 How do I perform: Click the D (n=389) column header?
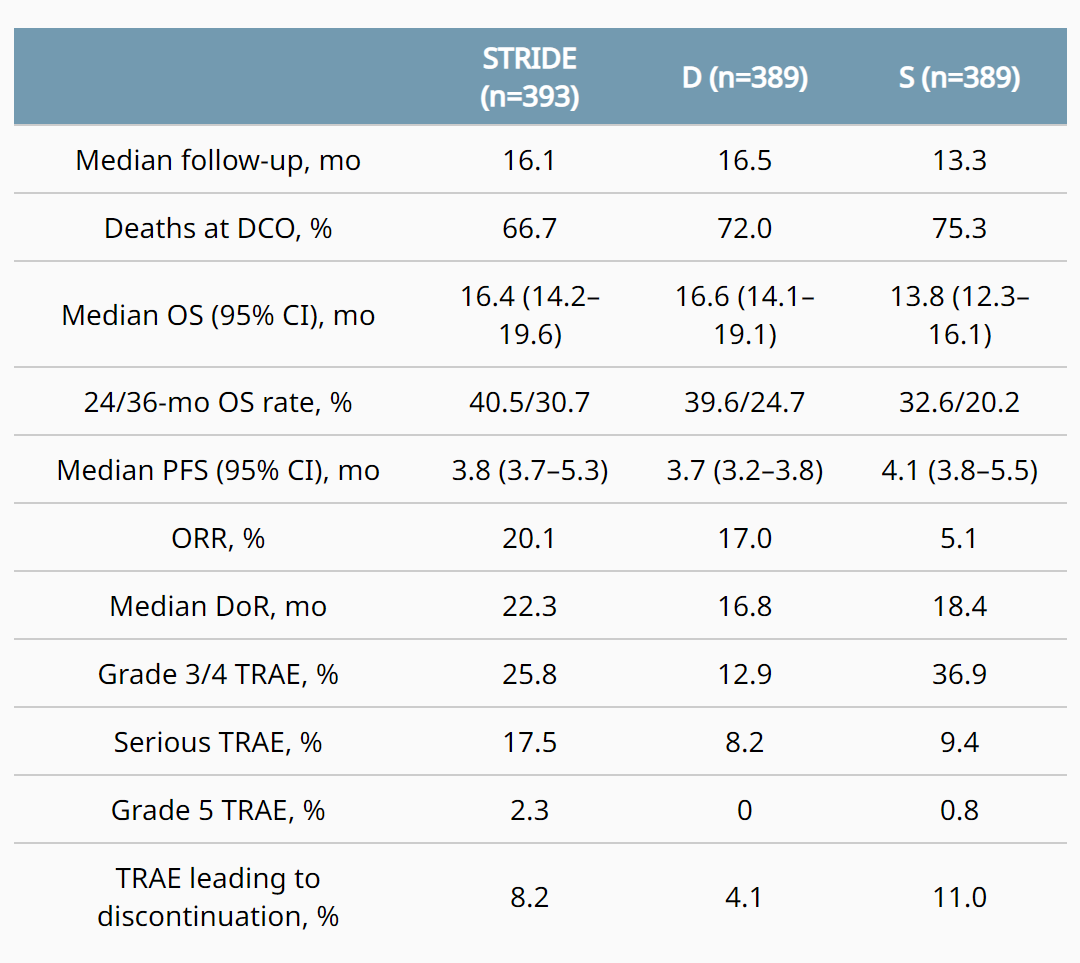(744, 78)
